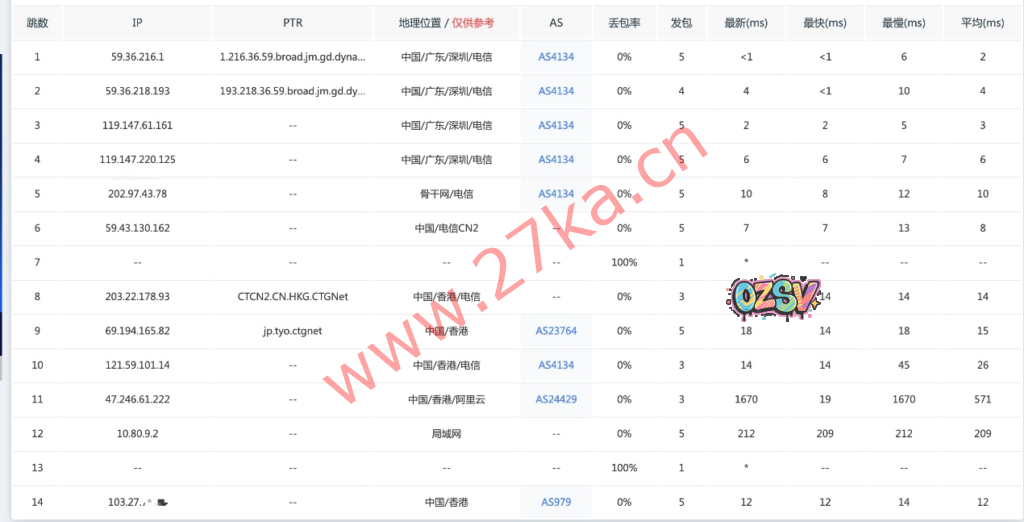
Task: Select the jp.tyo.ctgnet PTR entry
Action: 292,331
